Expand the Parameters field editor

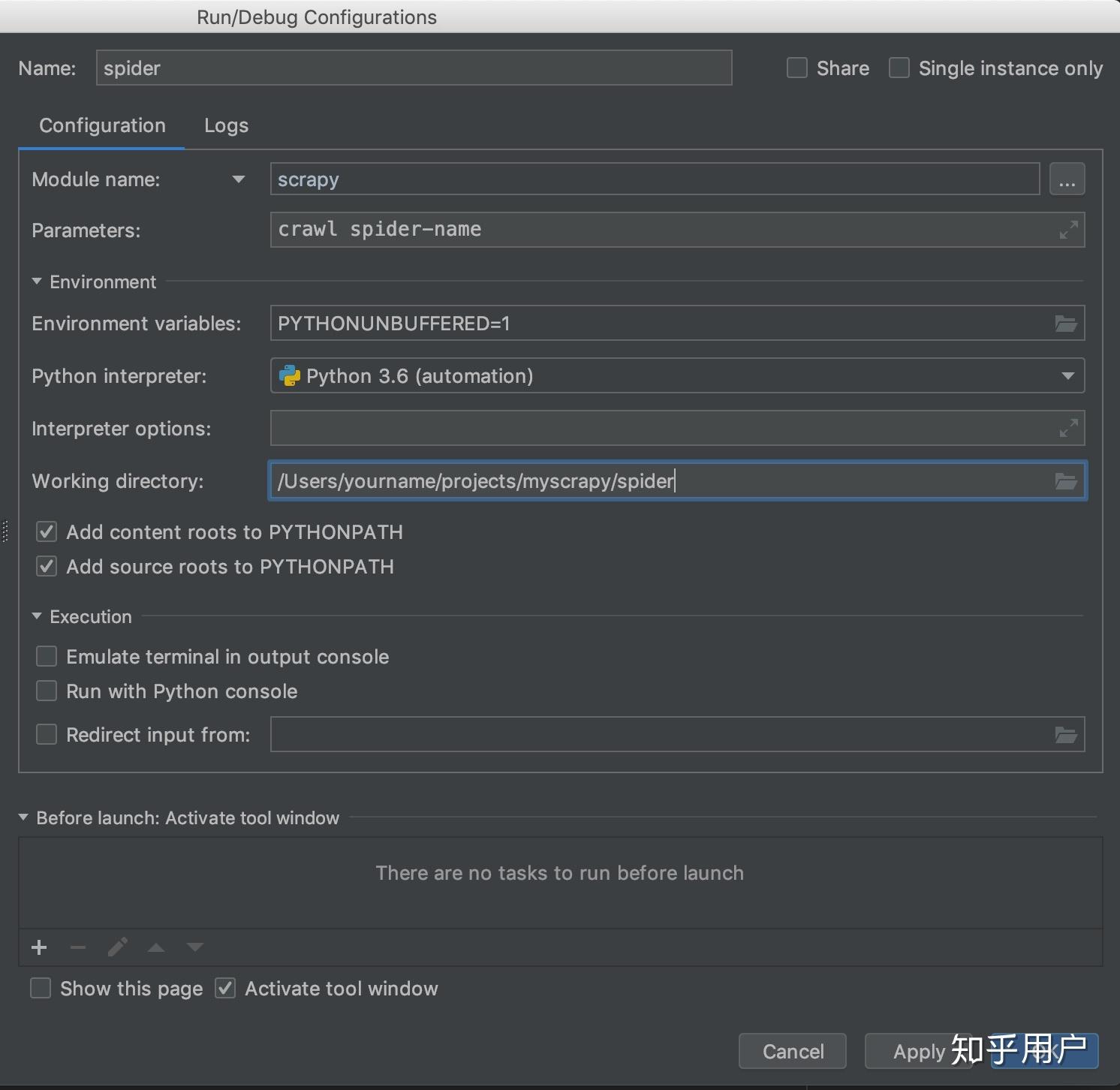[x=1068, y=230]
